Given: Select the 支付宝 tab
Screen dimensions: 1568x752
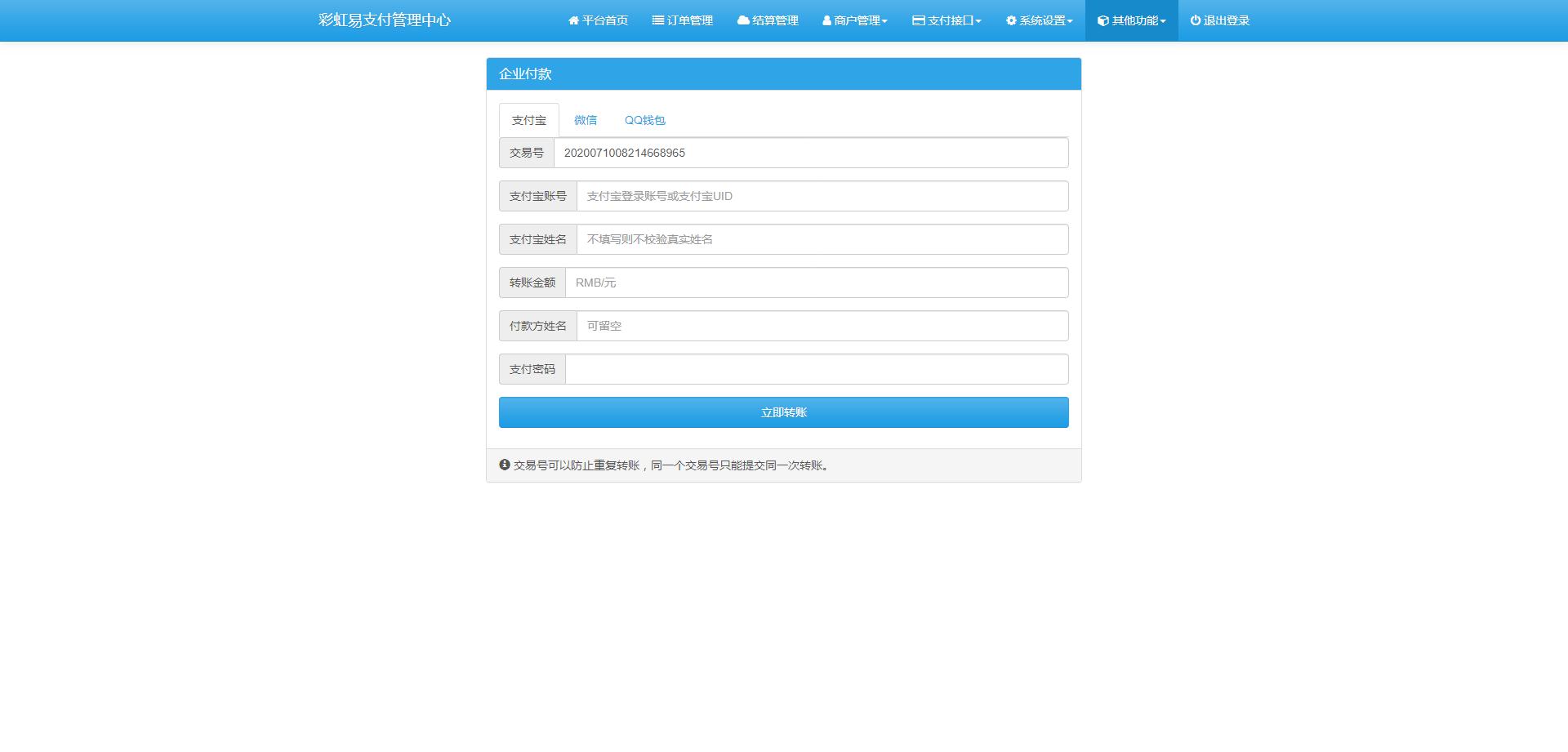Looking at the screenshot, I should tap(528, 120).
